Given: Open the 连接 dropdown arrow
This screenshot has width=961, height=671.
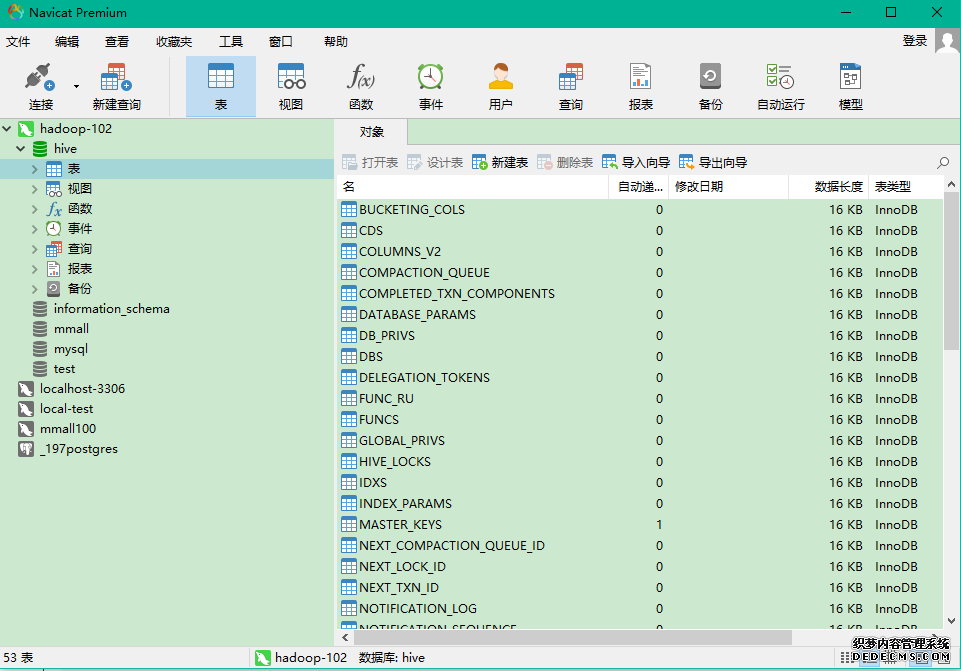Looking at the screenshot, I should tap(76, 86).
